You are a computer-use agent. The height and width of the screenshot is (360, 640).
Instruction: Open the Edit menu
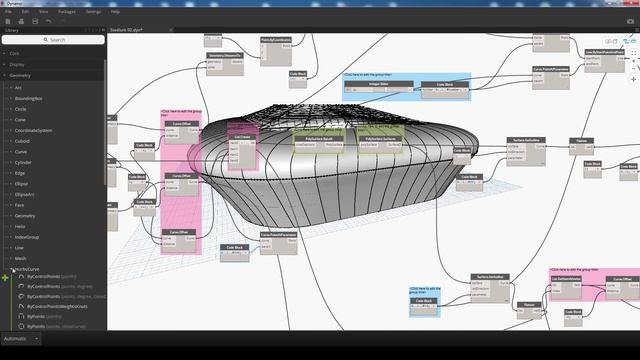[x=25, y=12]
